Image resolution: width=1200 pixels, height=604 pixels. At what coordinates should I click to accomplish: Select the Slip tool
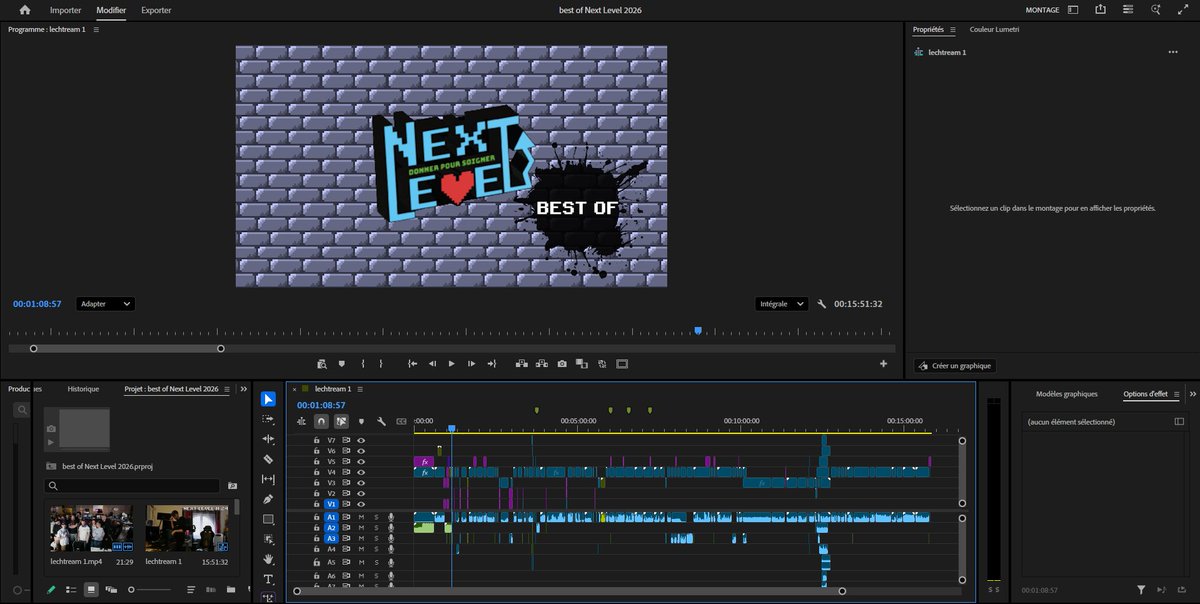[268, 479]
